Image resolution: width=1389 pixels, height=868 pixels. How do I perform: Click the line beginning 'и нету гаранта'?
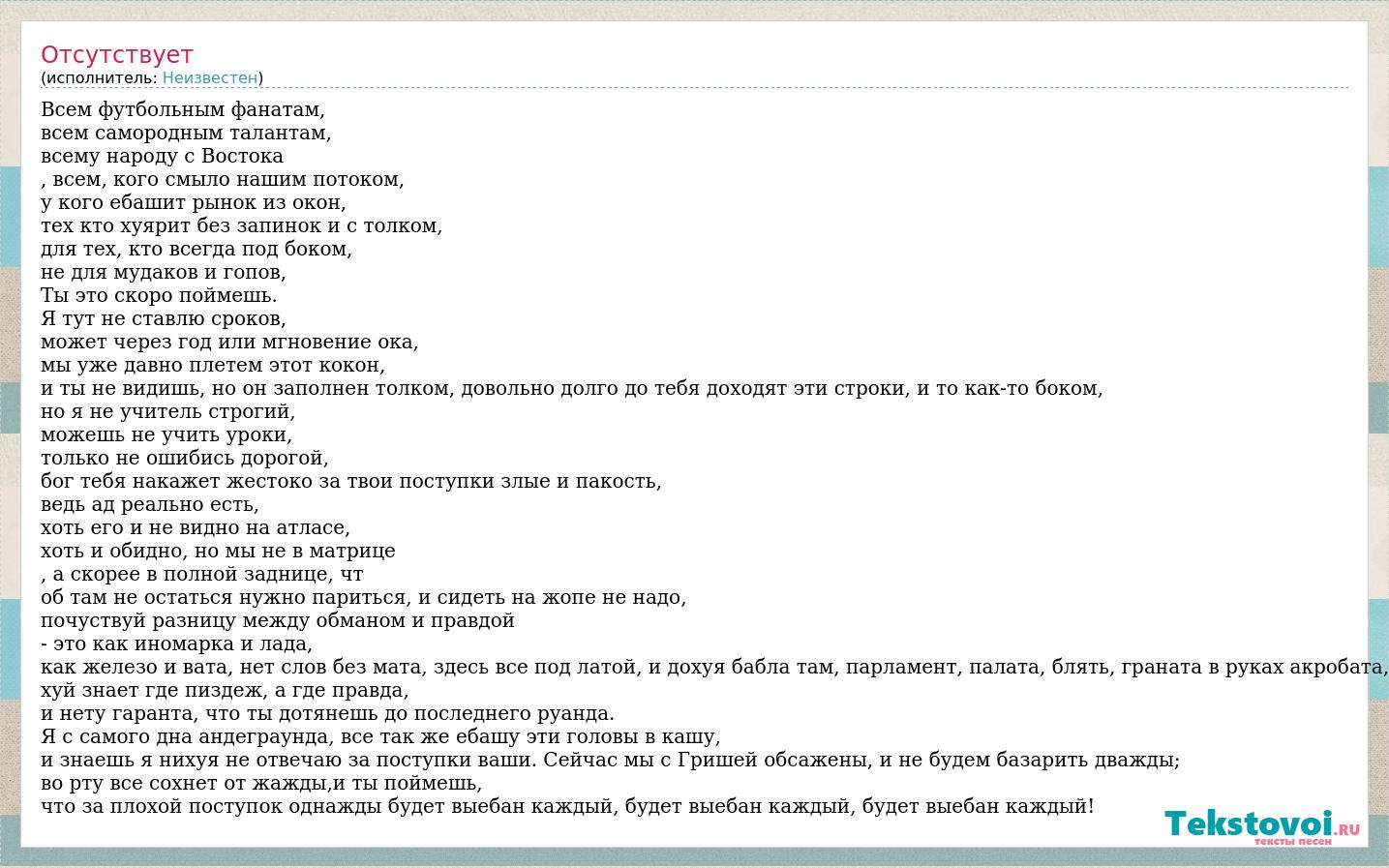click(x=327, y=713)
